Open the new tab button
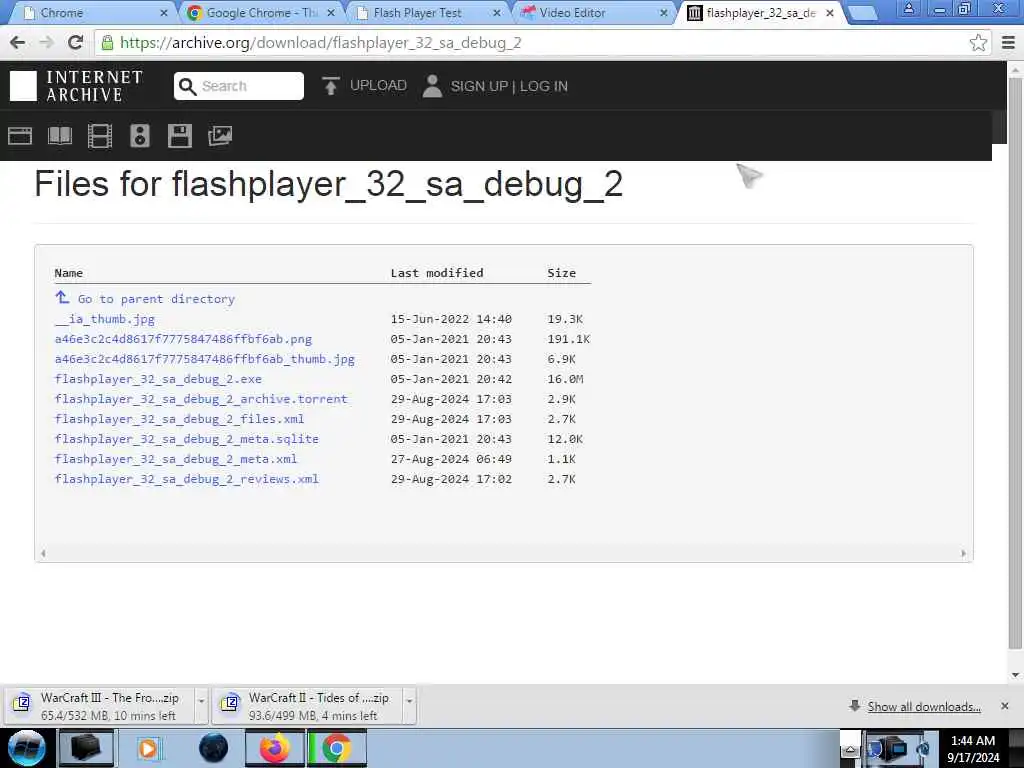Image resolution: width=1024 pixels, height=768 pixels. click(863, 13)
